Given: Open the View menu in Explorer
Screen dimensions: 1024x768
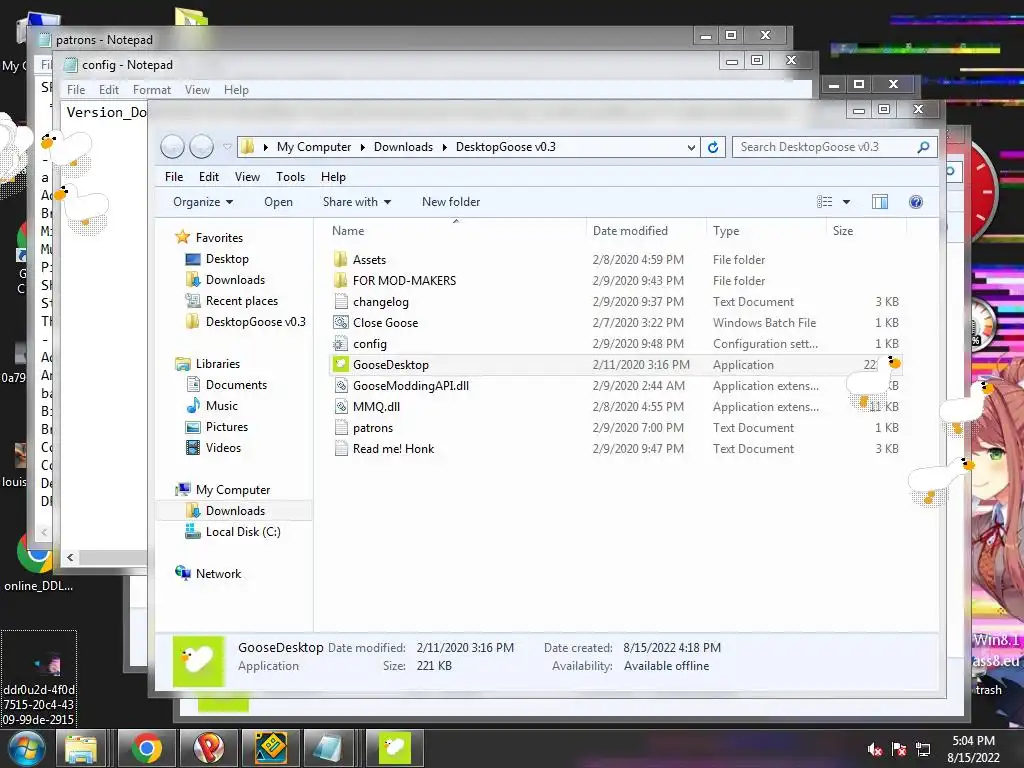Looking at the screenshot, I should pos(248,177).
